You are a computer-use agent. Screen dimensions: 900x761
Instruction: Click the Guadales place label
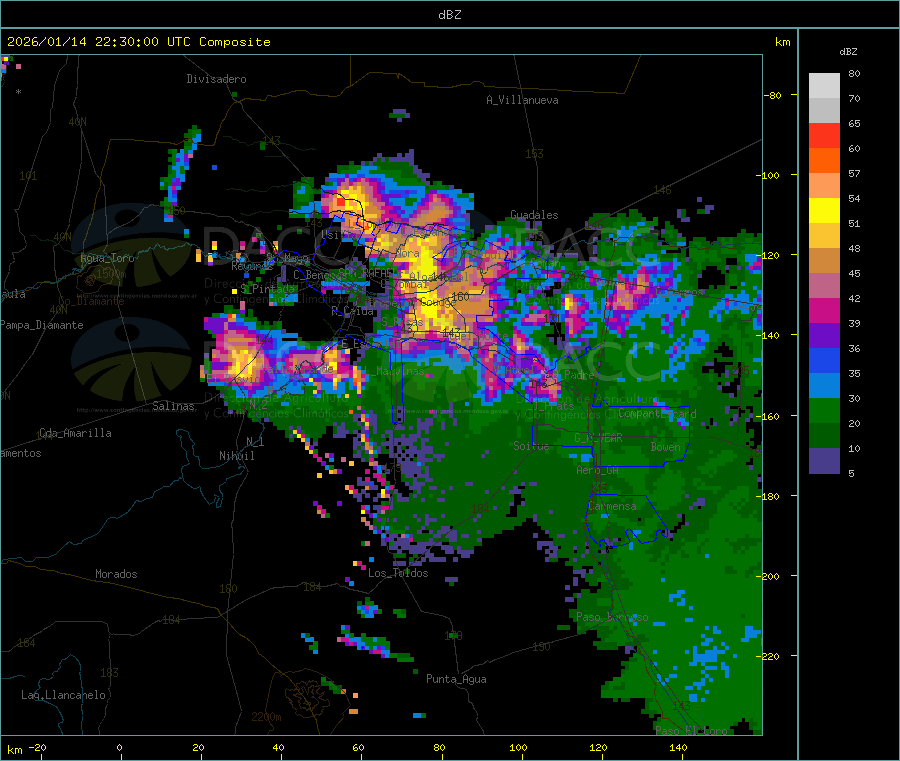pyautogui.click(x=534, y=215)
